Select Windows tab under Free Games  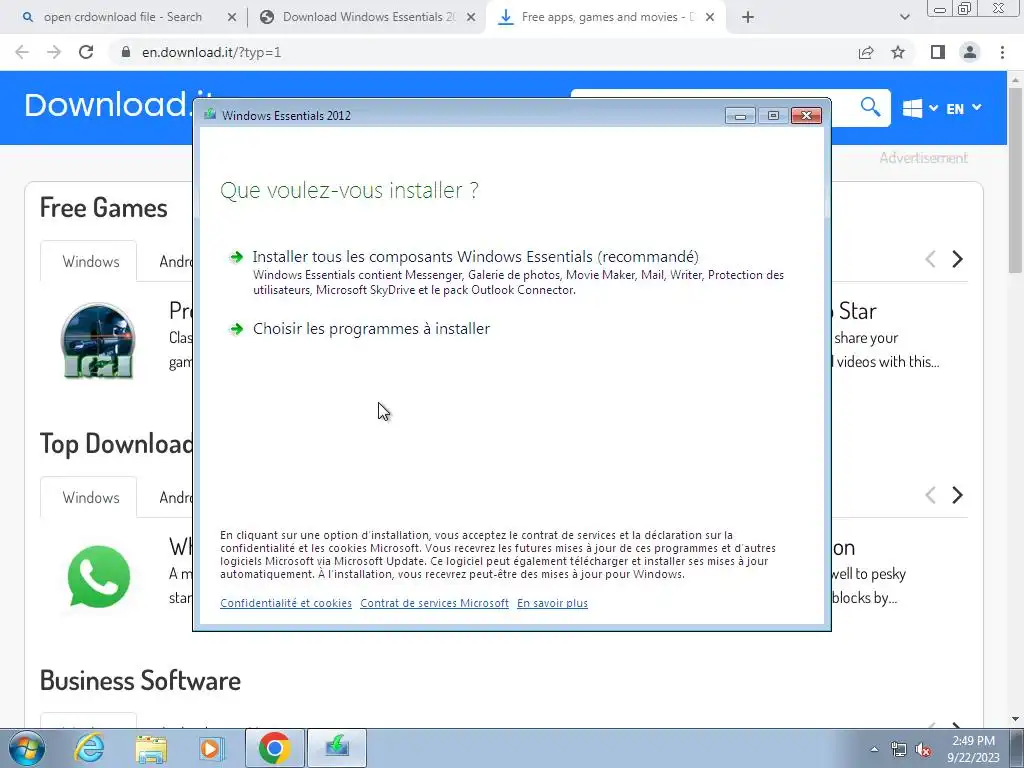click(91, 261)
